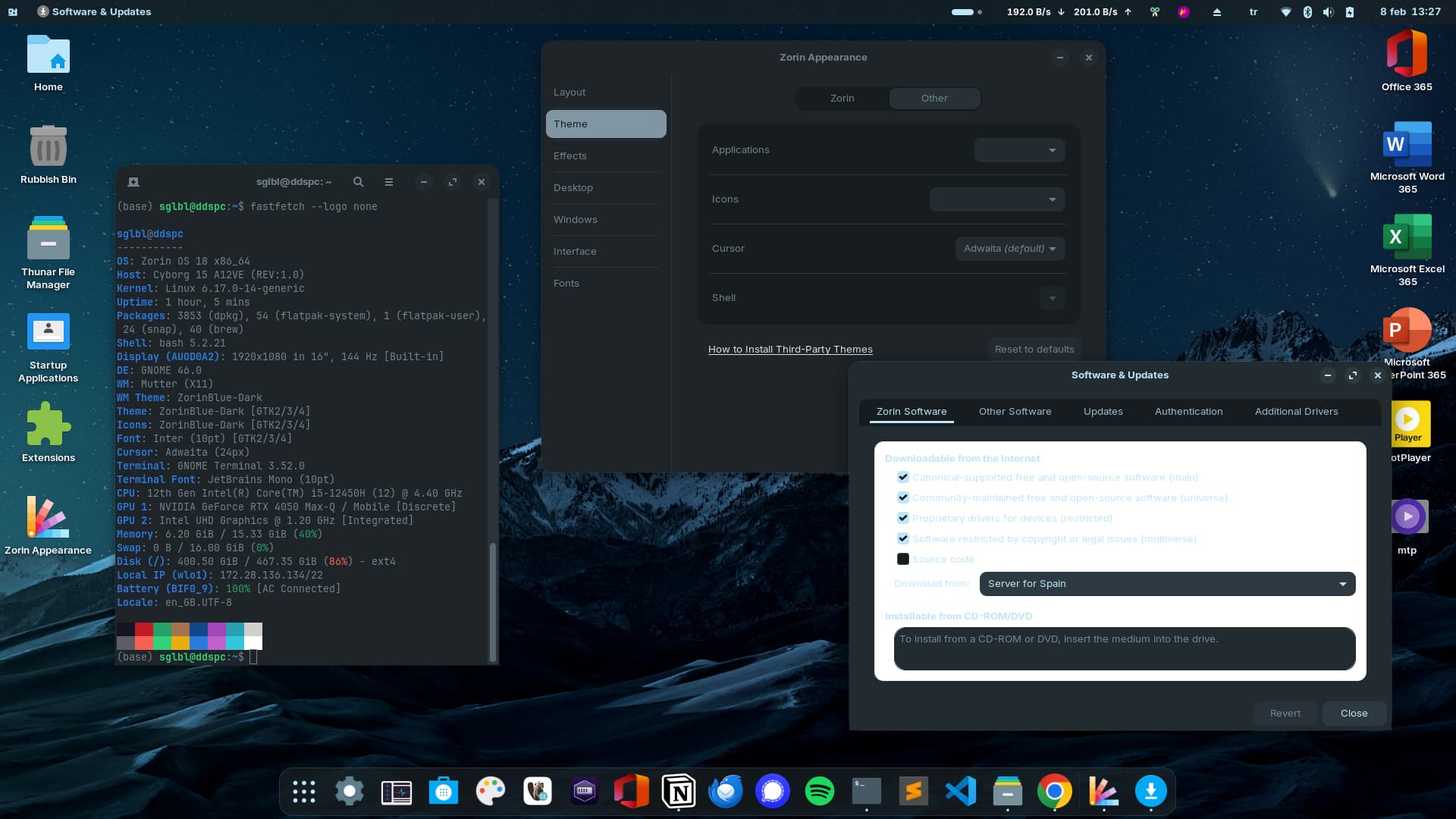Select Effects in Zorin Appearance sidebar
The width and height of the screenshot is (1456, 819).
coord(570,156)
